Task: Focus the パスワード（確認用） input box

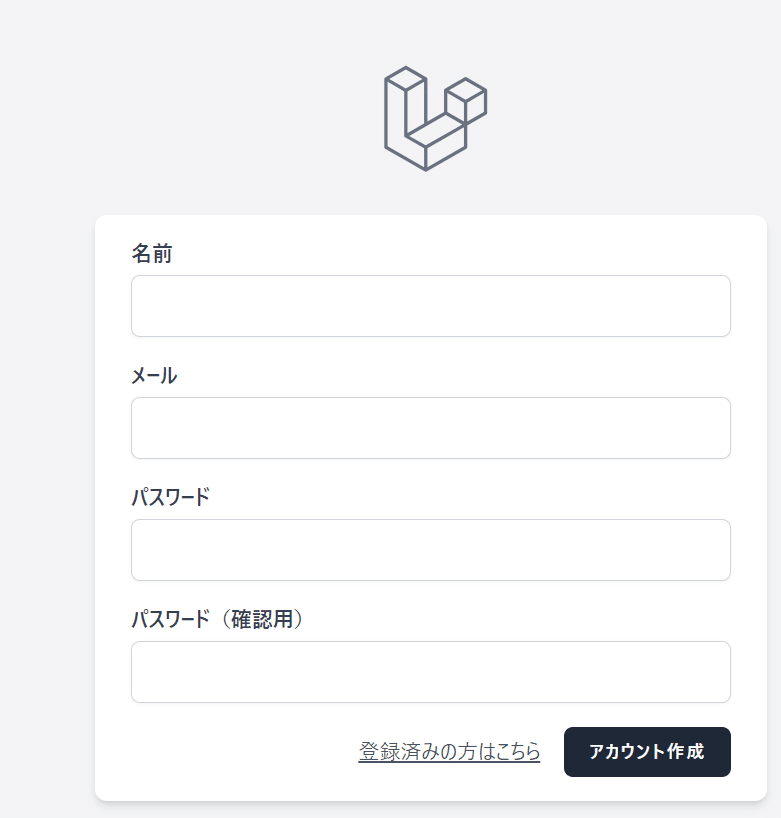Action: tap(430, 672)
